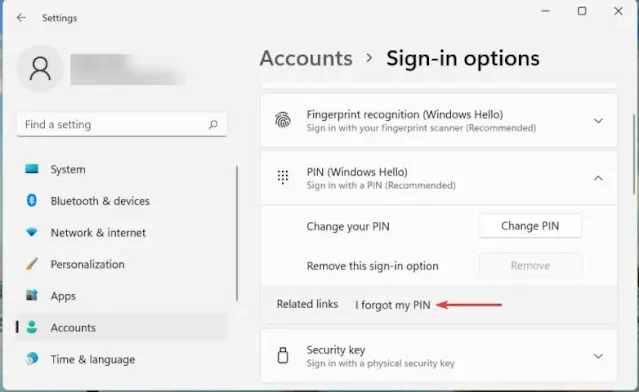Select the Apps category
Viewport: 639px width, 392px height.
(x=121, y=296)
